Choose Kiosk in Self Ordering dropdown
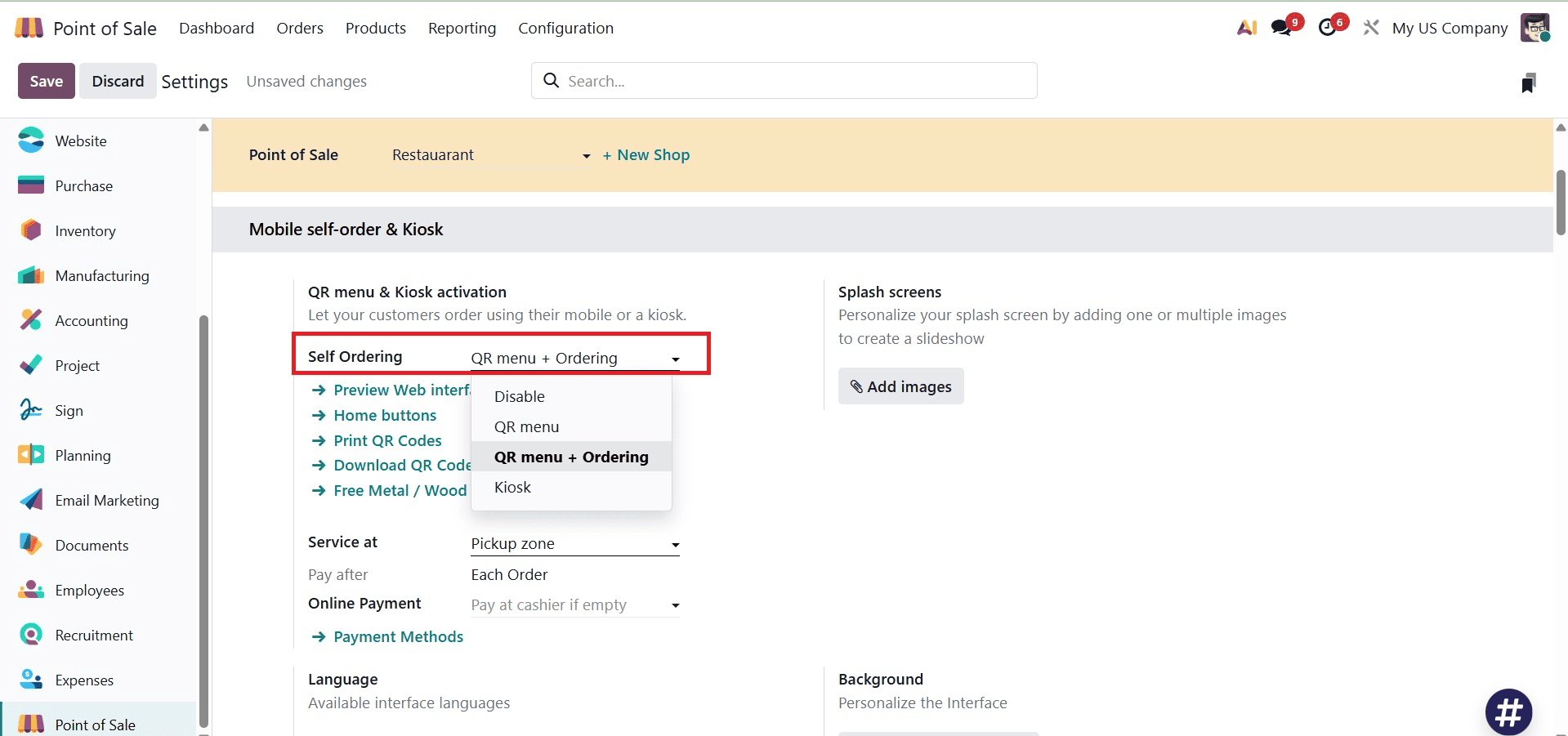Image resolution: width=1568 pixels, height=736 pixels. click(x=571, y=487)
